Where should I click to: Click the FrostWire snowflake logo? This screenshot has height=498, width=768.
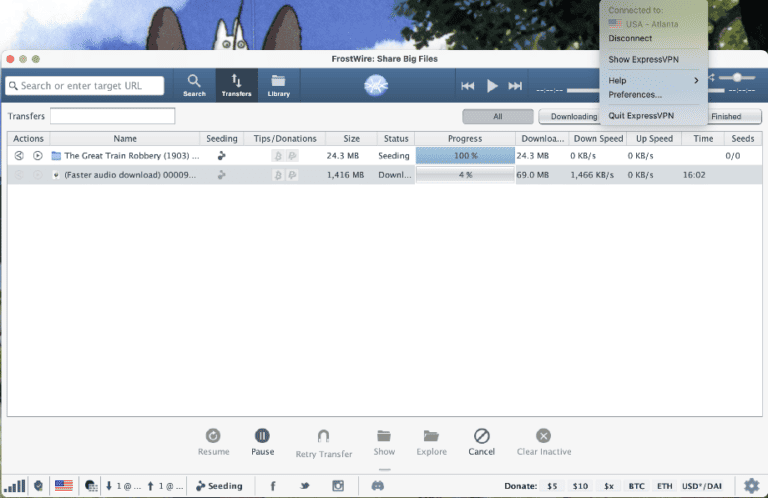[376, 86]
